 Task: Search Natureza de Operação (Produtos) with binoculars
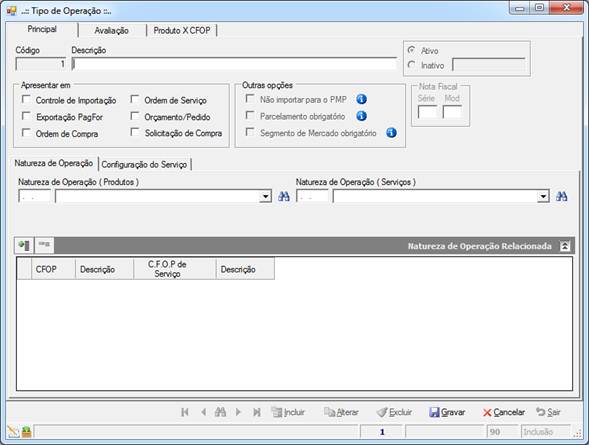click(284, 196)
